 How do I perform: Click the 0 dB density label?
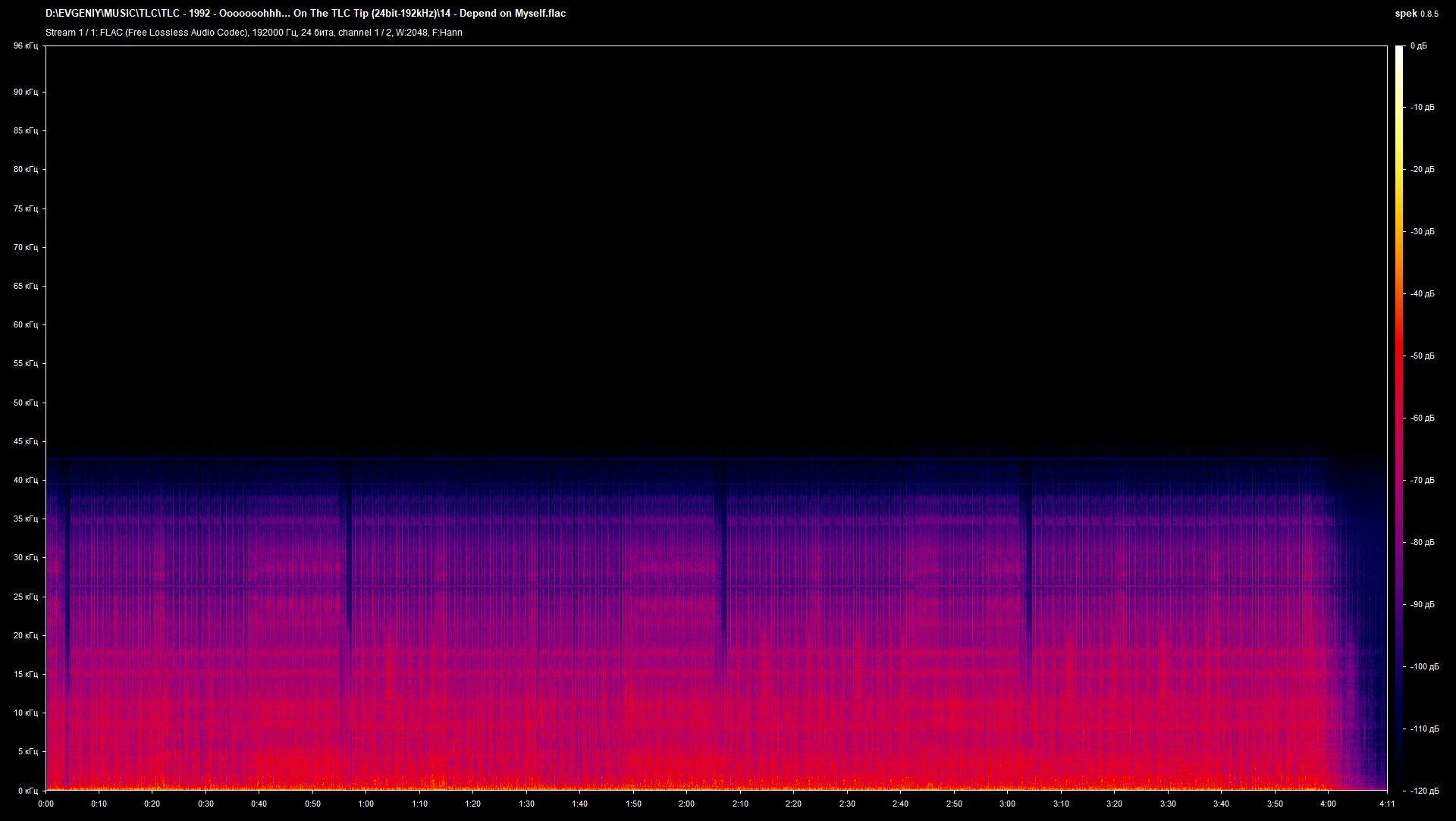point(1419,46)
